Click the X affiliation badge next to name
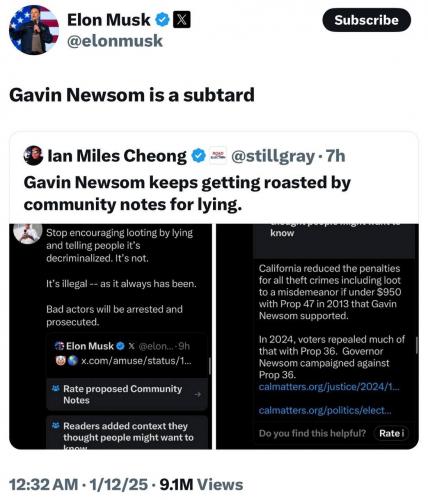The height and width of the screenshot is (500, 428). [182, 20]
